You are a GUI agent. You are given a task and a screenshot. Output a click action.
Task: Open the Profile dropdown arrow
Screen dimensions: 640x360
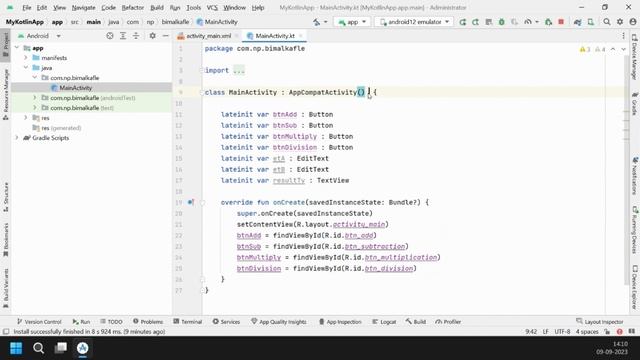click(x=537, y=22)
